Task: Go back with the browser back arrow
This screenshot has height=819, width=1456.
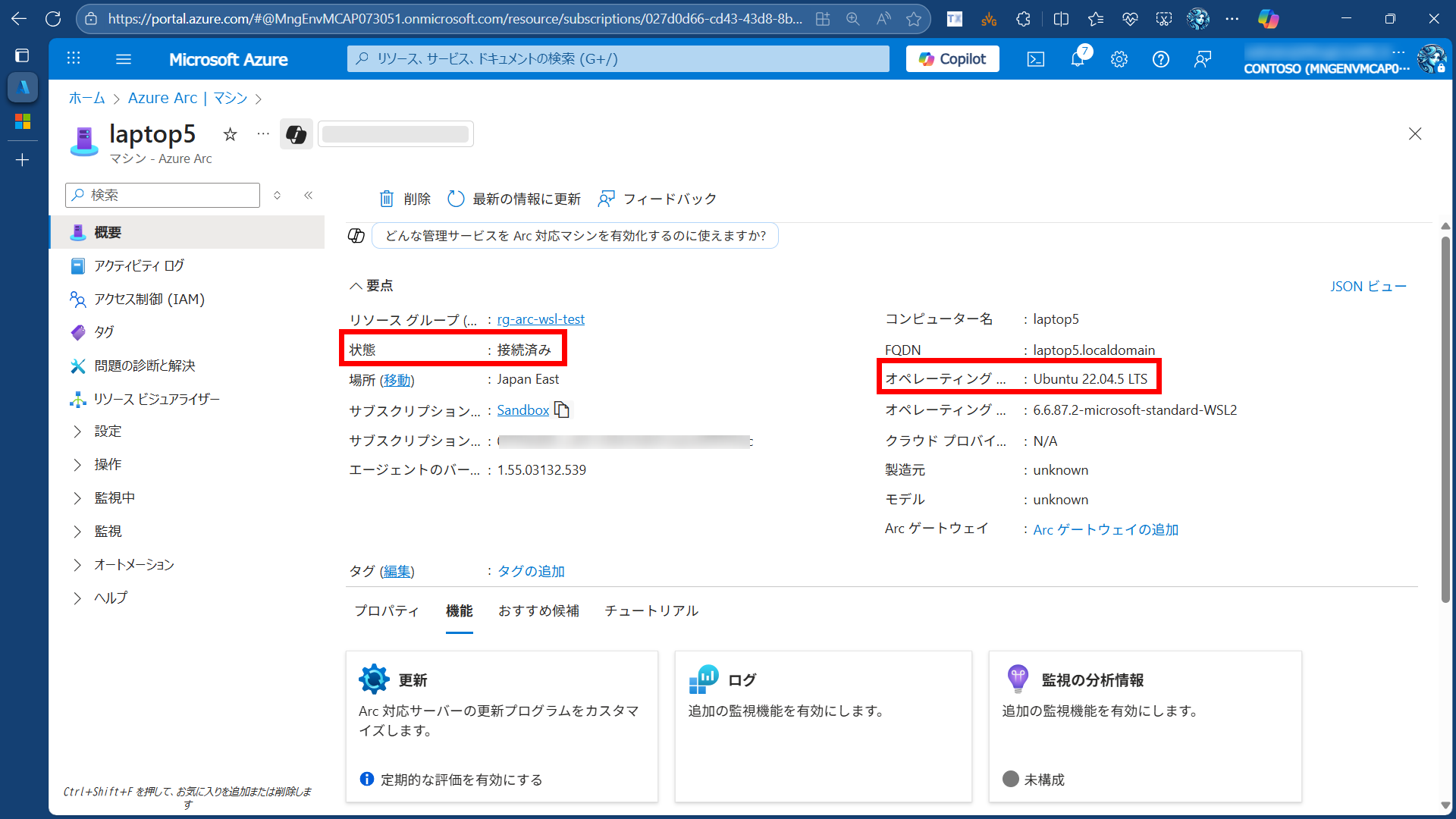Action: [x=19, y=19]
